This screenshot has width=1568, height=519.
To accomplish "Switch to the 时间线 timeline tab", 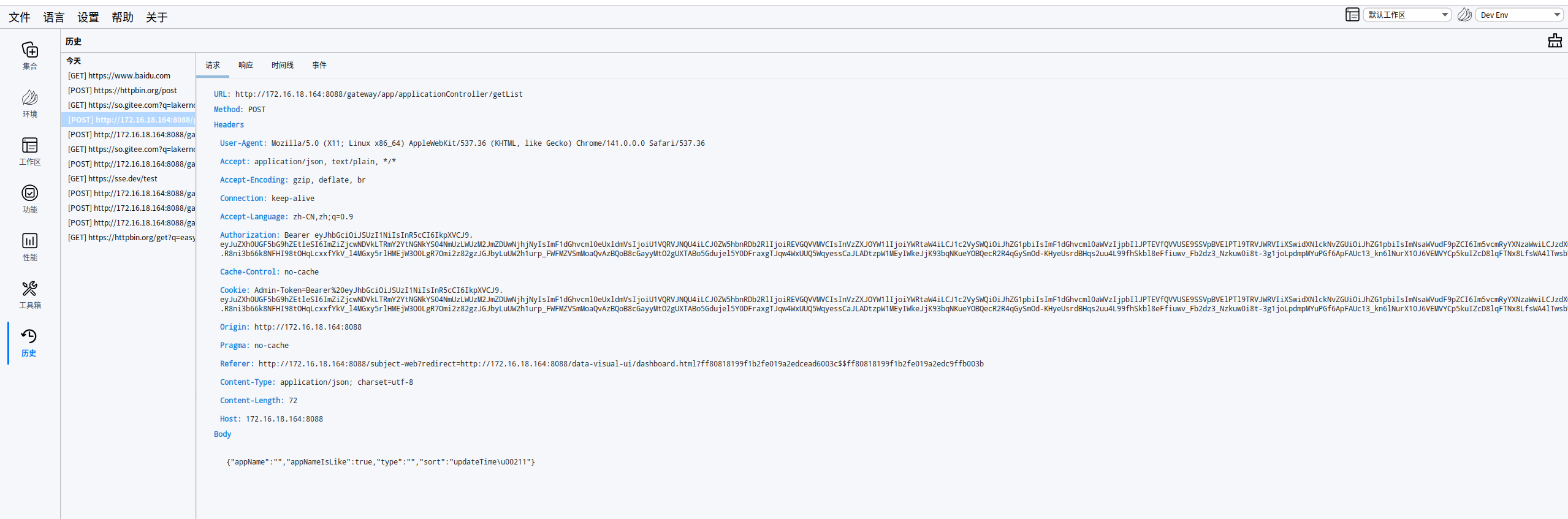I will [x=283, y=65].
